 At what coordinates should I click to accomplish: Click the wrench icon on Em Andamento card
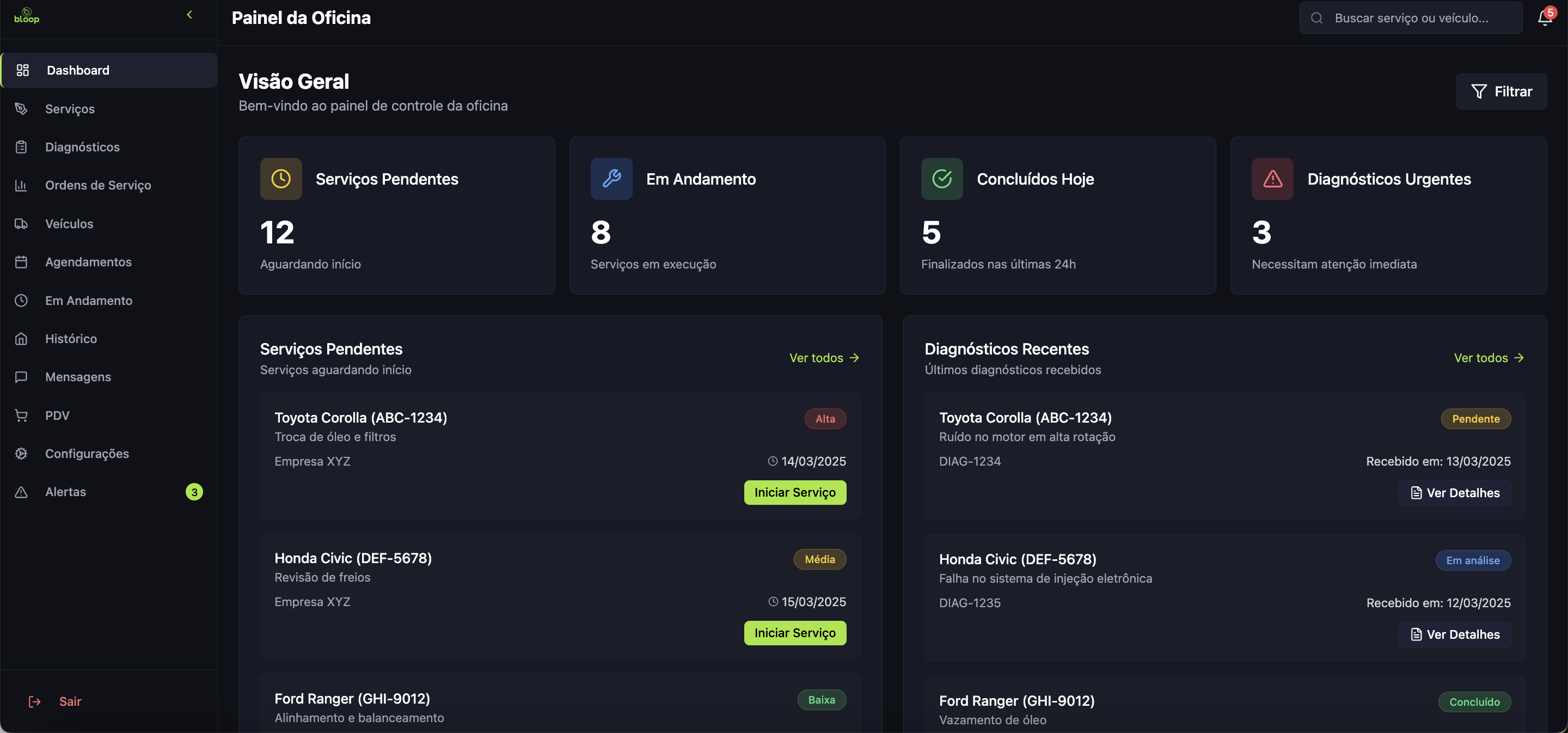click(x=611, y=179)
